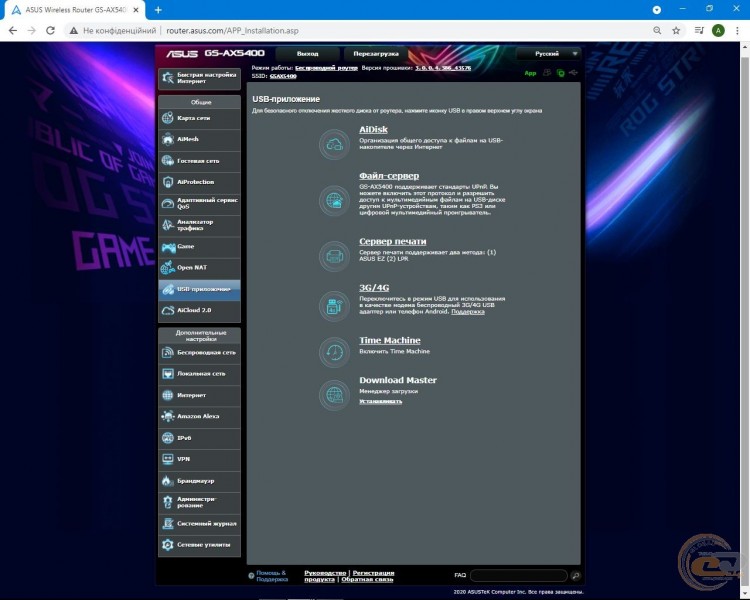Click the Time Machine clock icon
Viewport: 750px width, 600px height.
334,353
